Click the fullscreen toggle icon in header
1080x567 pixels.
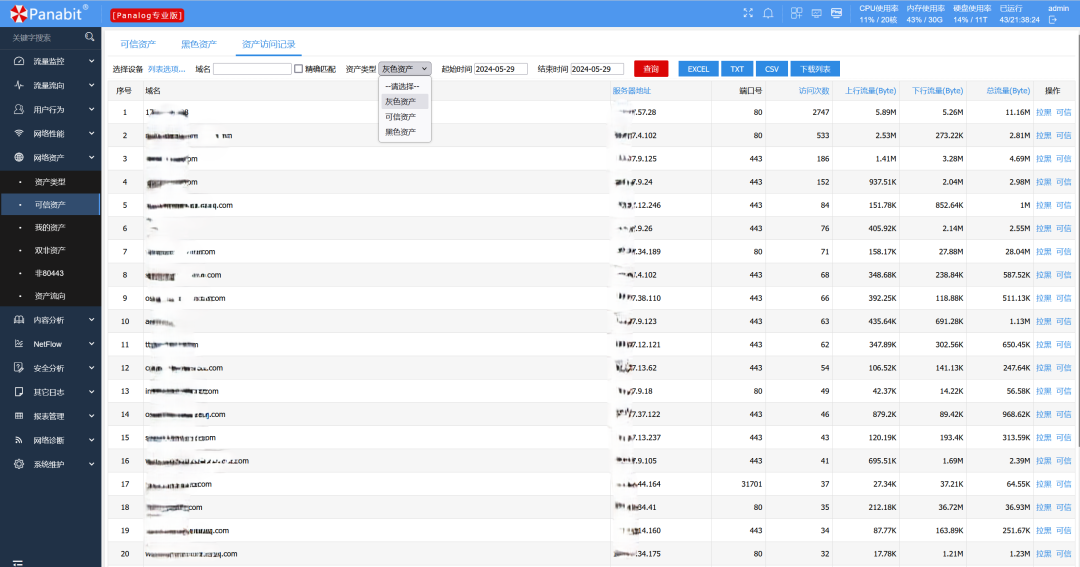(x=748, y=13)
